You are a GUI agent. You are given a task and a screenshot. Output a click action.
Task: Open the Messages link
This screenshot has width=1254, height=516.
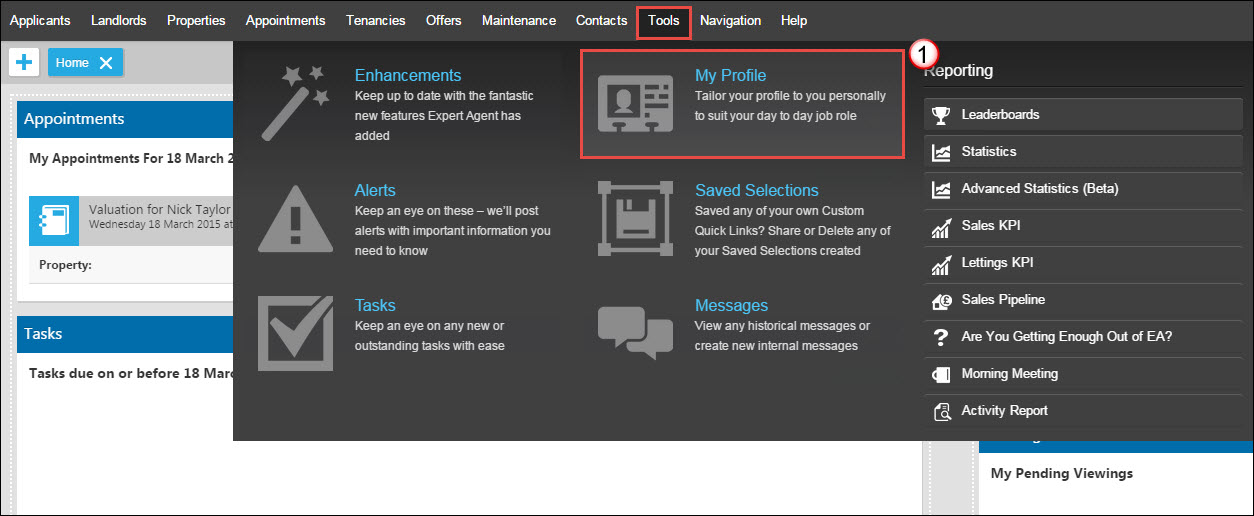[731, 305]
